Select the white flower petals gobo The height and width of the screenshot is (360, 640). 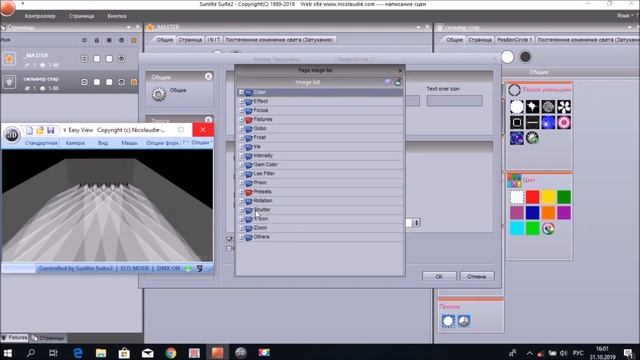pos(564,107)
